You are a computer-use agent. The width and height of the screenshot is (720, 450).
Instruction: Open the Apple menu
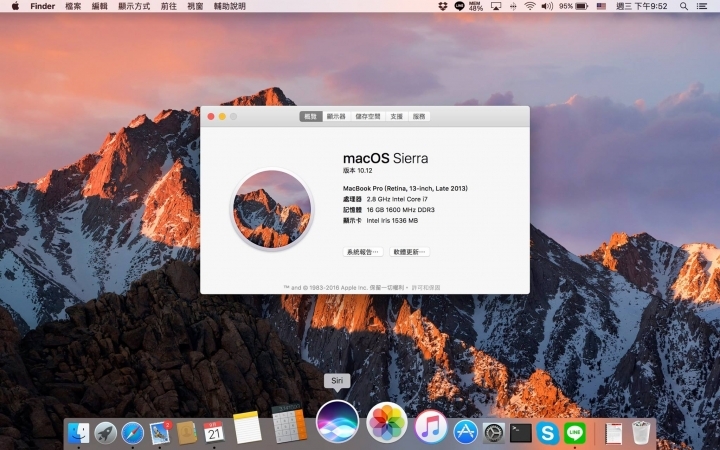click(15, 6)
